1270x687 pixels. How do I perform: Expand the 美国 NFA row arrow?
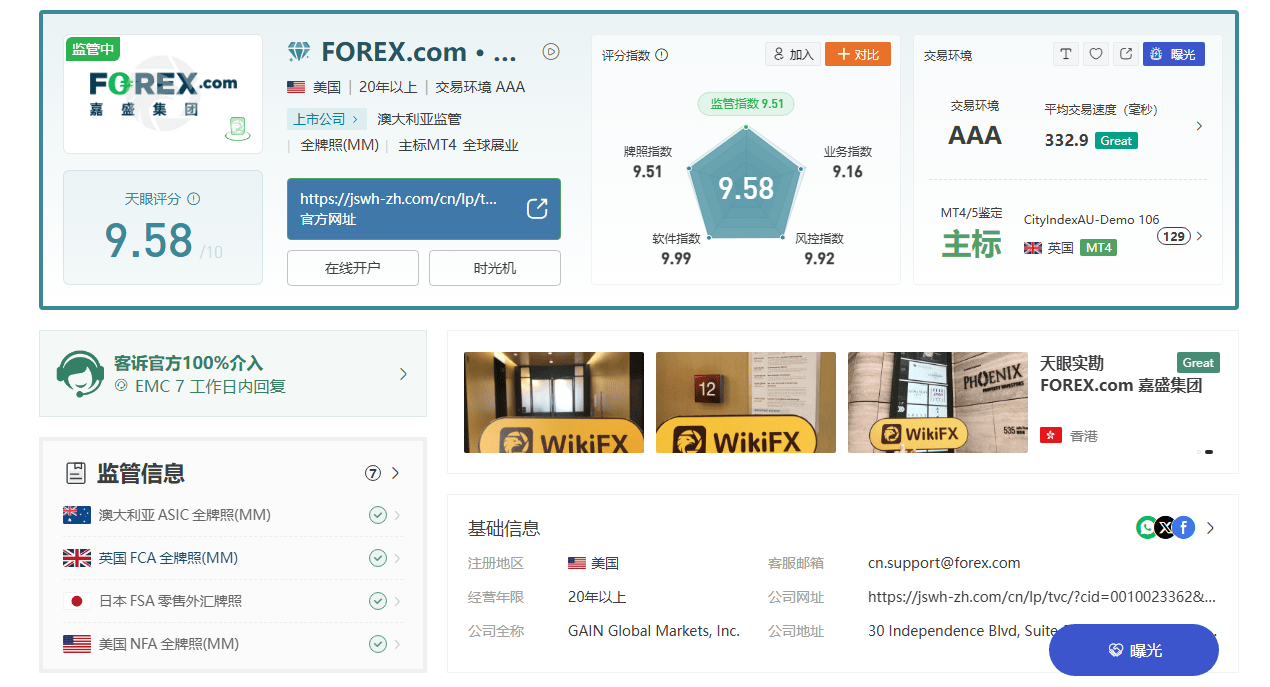[x=397, y=644]
